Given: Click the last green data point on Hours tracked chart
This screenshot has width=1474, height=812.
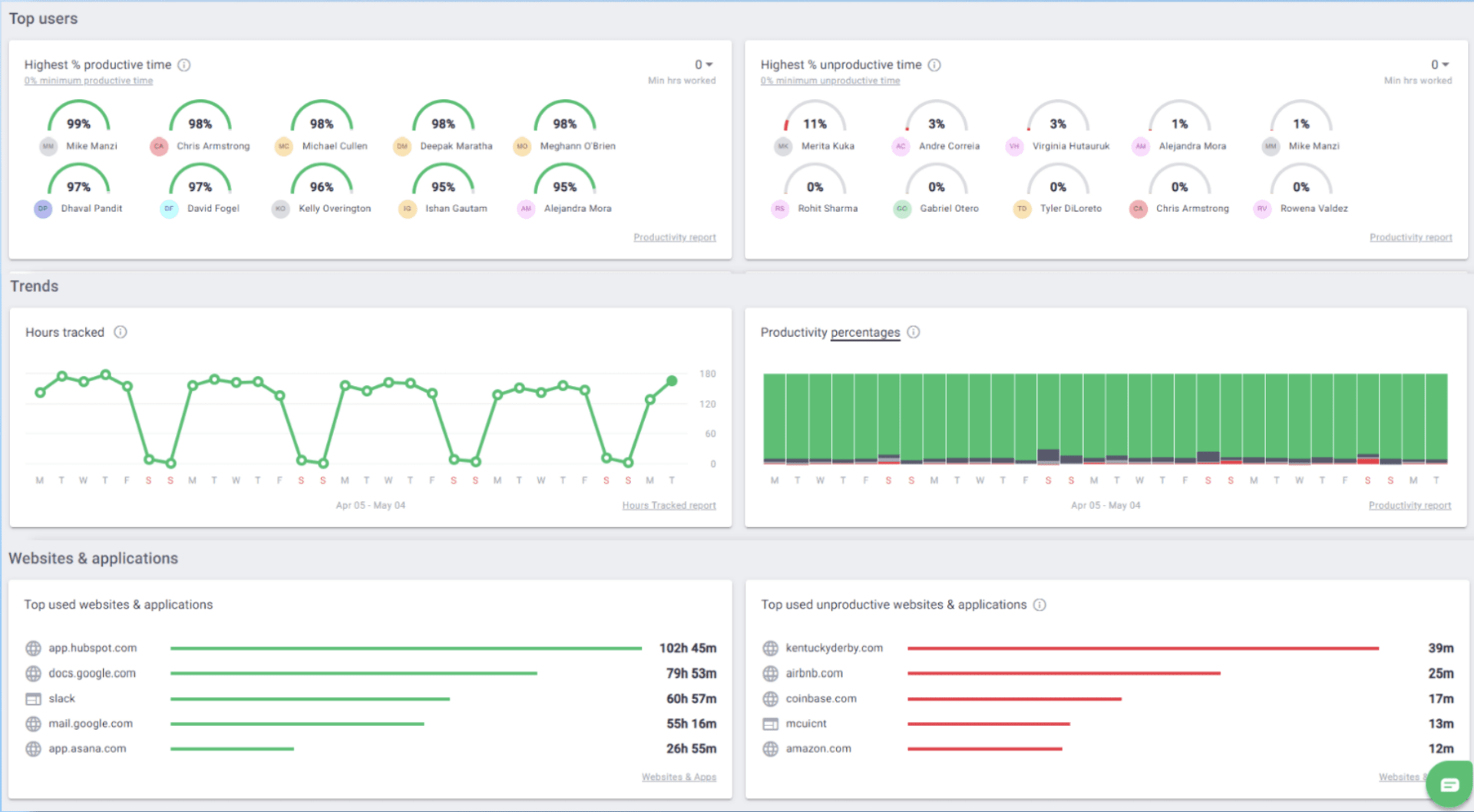Looking at the screenshot, I should 672,381.
